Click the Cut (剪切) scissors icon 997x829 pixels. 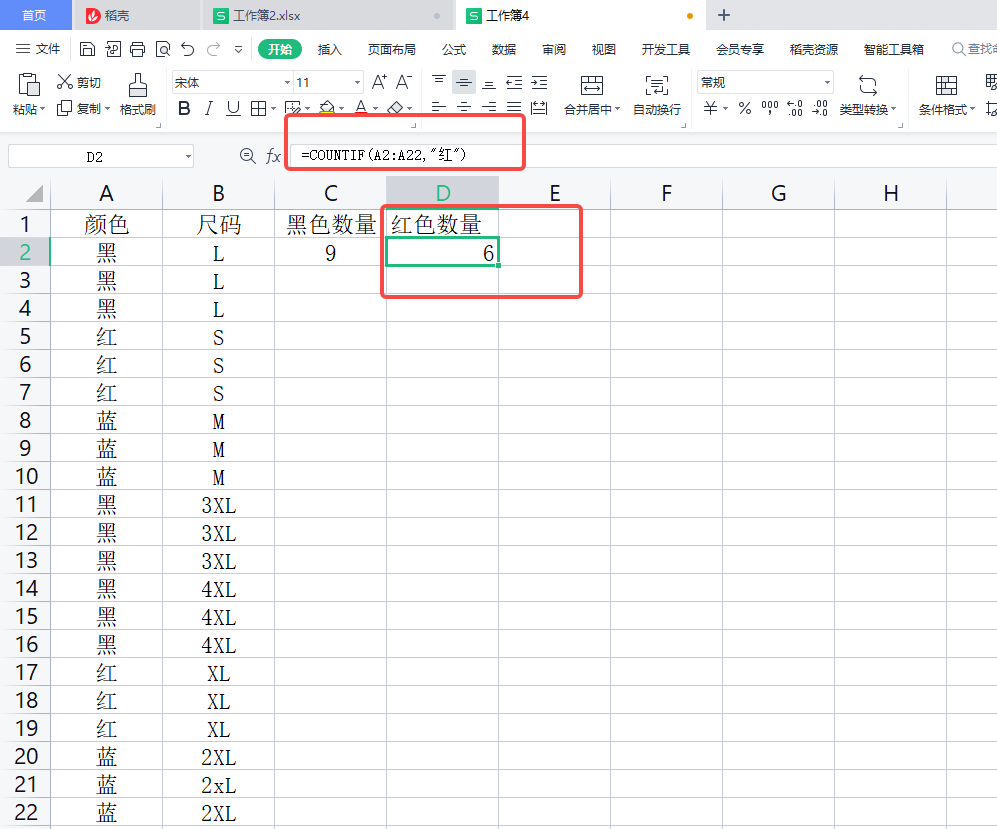[x=65, y=82]
